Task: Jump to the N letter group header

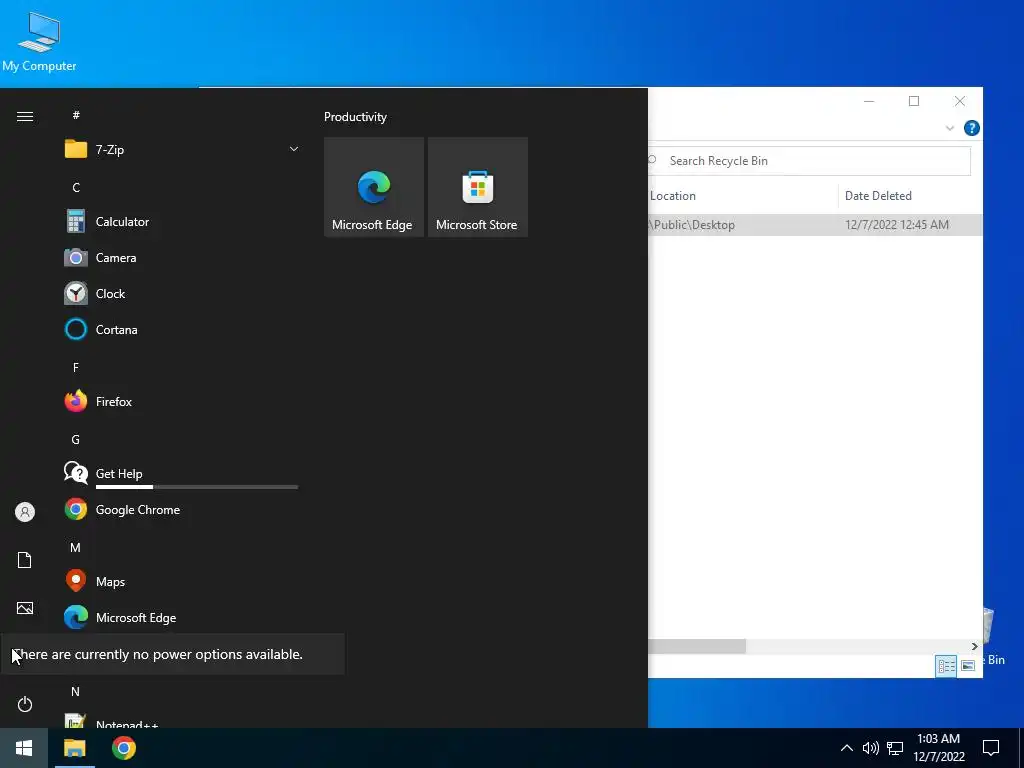Action: point(76,691)
